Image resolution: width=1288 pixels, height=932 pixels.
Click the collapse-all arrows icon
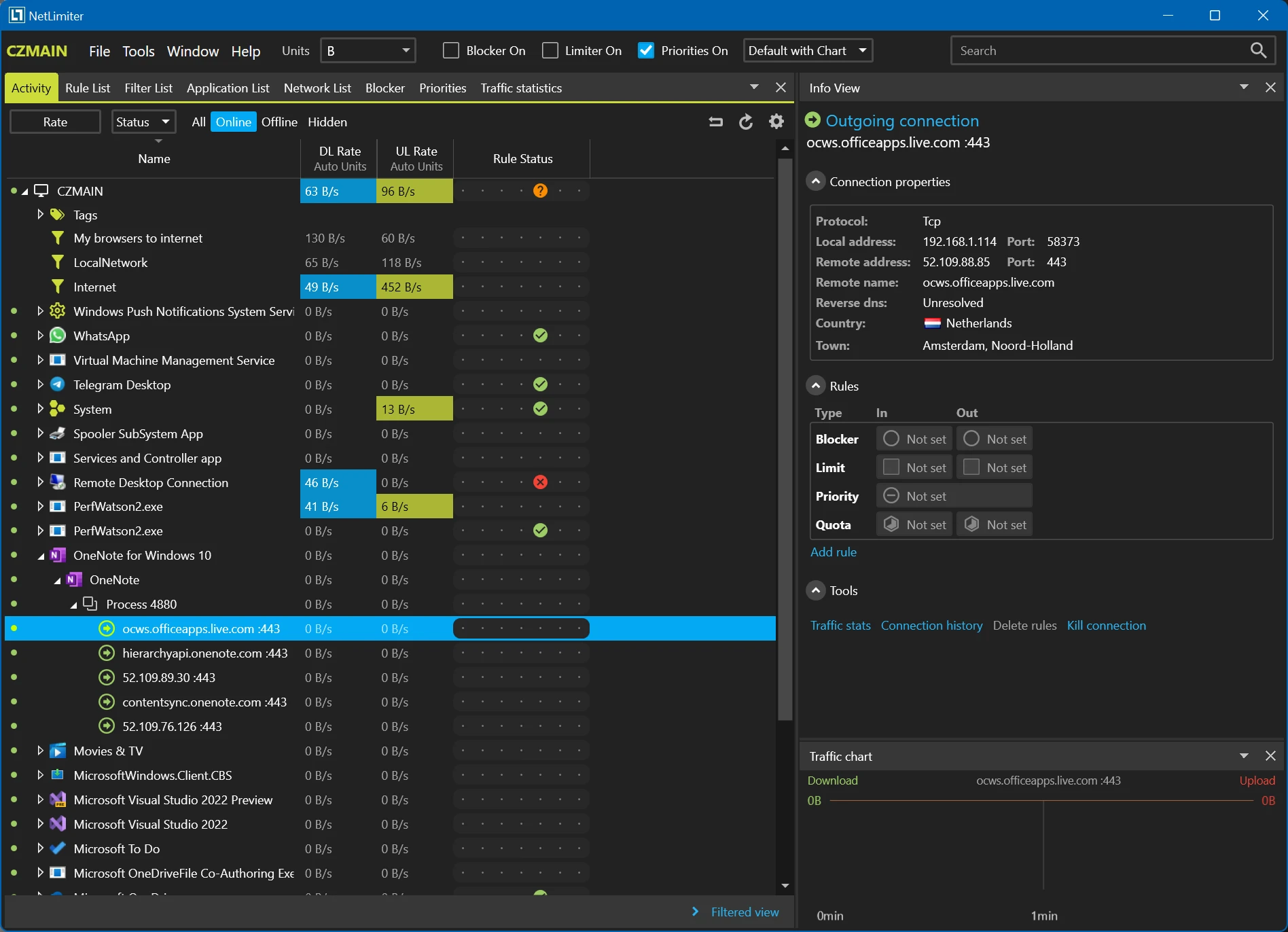(716, 122)
